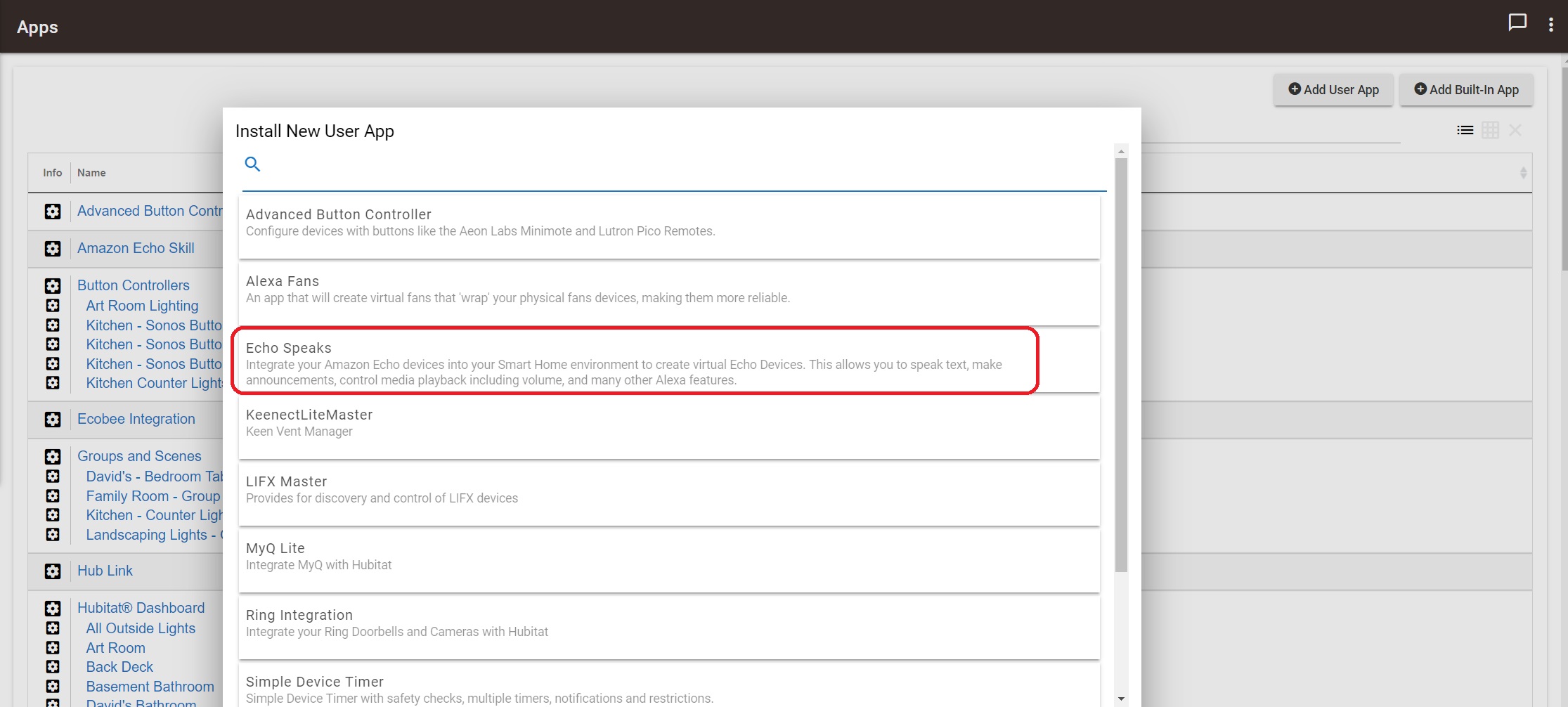Click the Add Built-In App button

pos(1466,89)
